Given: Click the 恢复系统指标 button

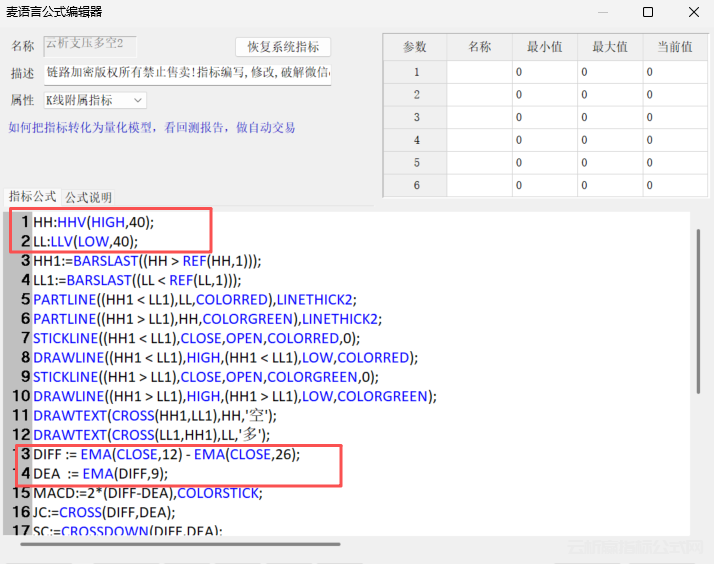Looking at the screenshot, I should click(283, 47).
